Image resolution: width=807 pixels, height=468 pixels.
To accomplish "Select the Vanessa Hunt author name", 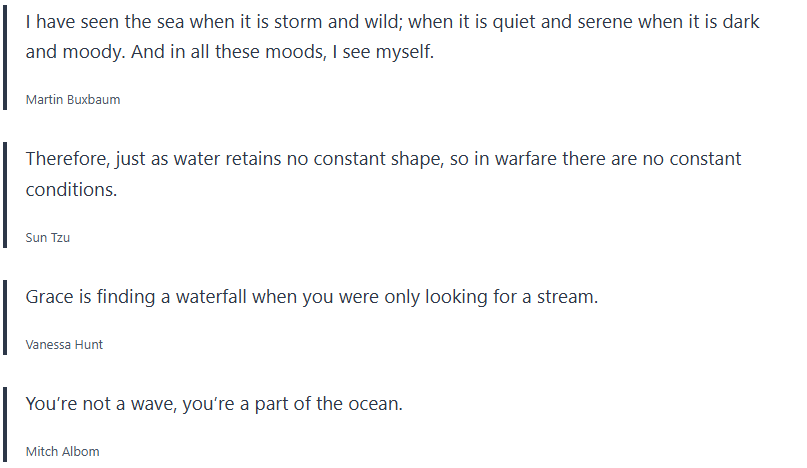I will (64, 345).
